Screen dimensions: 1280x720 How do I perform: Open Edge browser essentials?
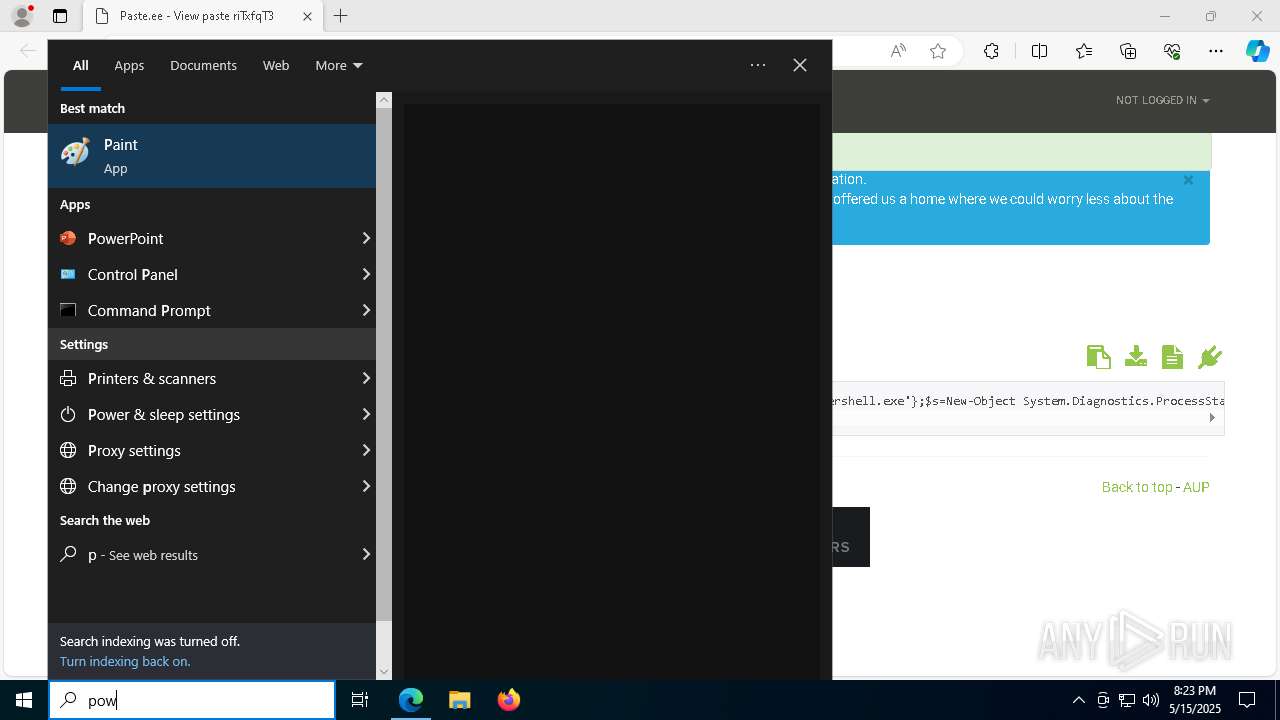point(1172,51)
